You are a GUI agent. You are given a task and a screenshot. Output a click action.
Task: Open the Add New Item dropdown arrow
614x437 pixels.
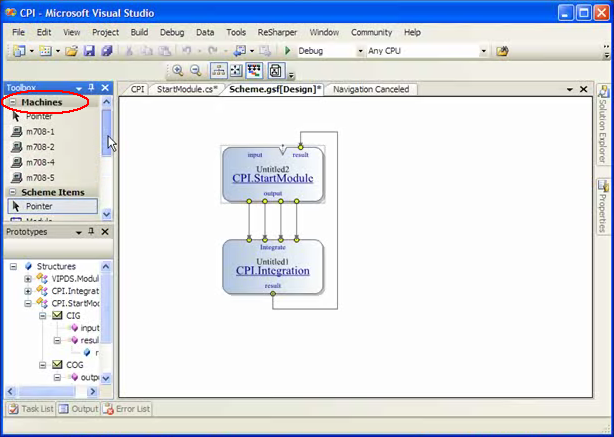58,51
